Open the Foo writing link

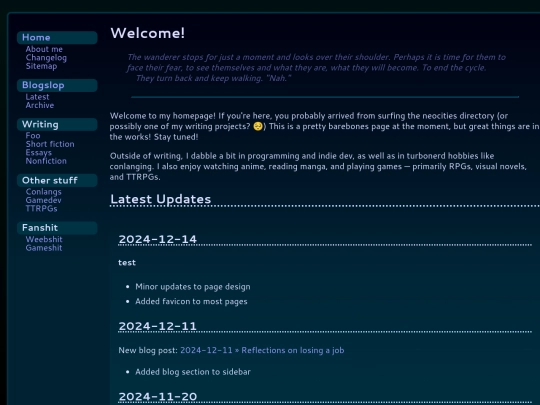click(x=33, y=136)
